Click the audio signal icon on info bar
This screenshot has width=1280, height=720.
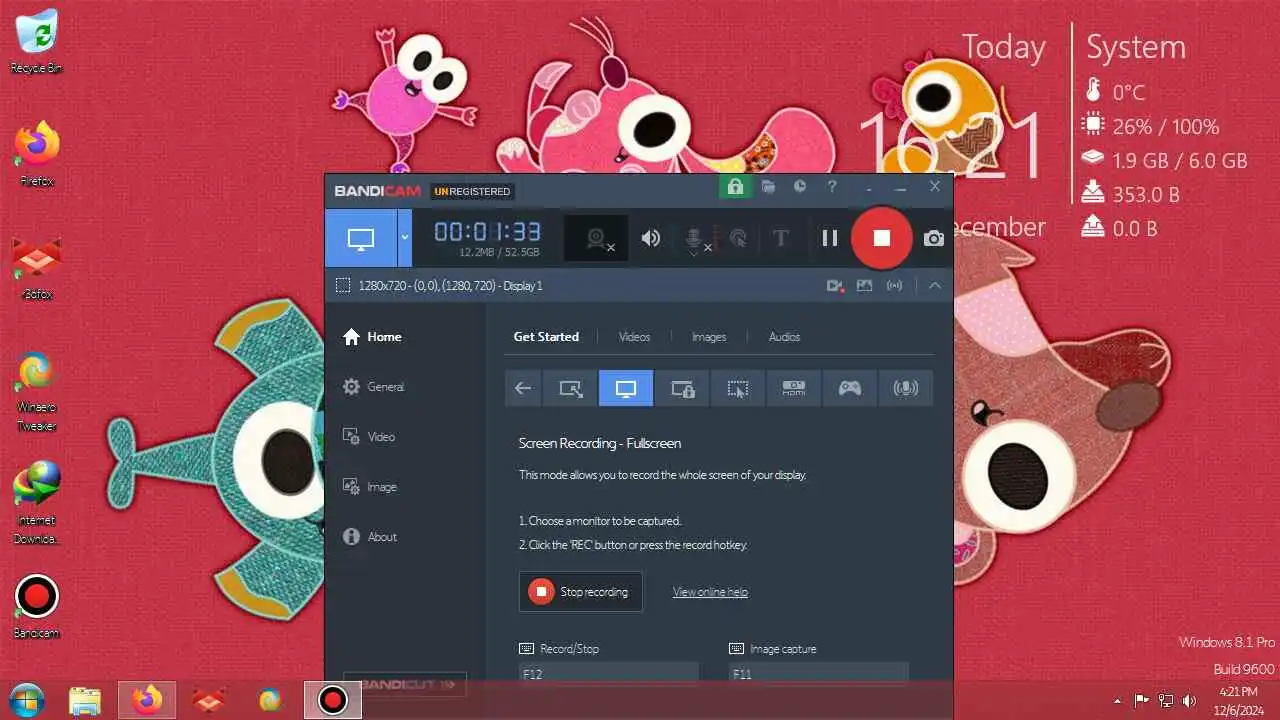tap(894, 286)
